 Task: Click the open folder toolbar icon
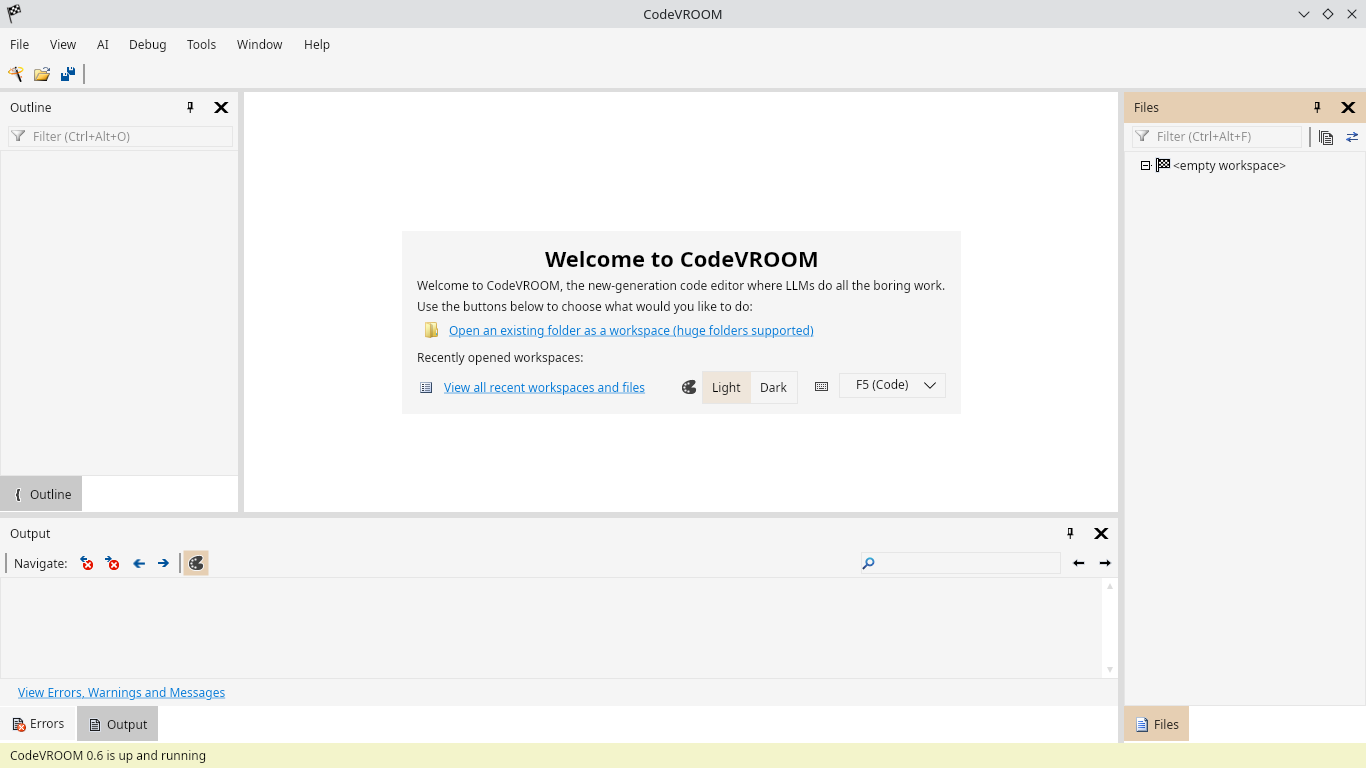[42, 74]
